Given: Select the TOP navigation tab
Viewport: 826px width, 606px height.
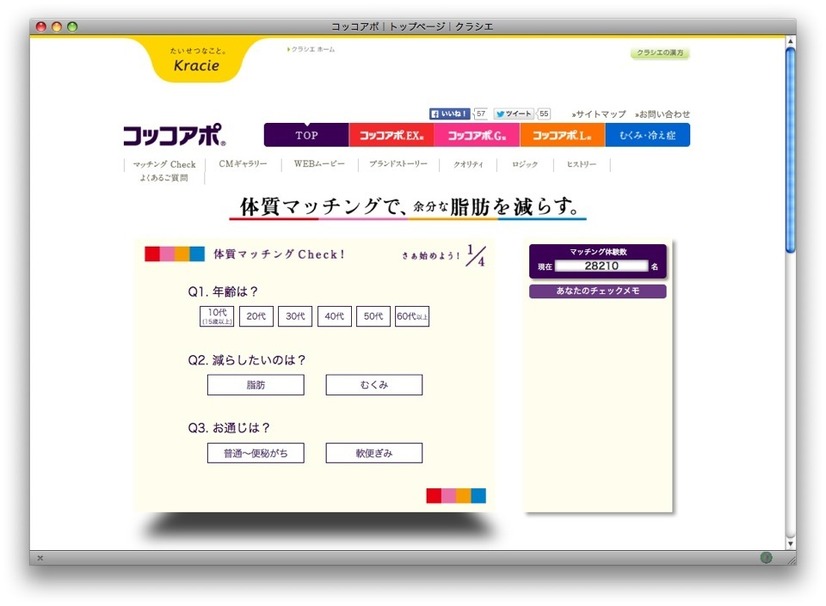Looking at the screenshot, I should (x=306, y=135).
